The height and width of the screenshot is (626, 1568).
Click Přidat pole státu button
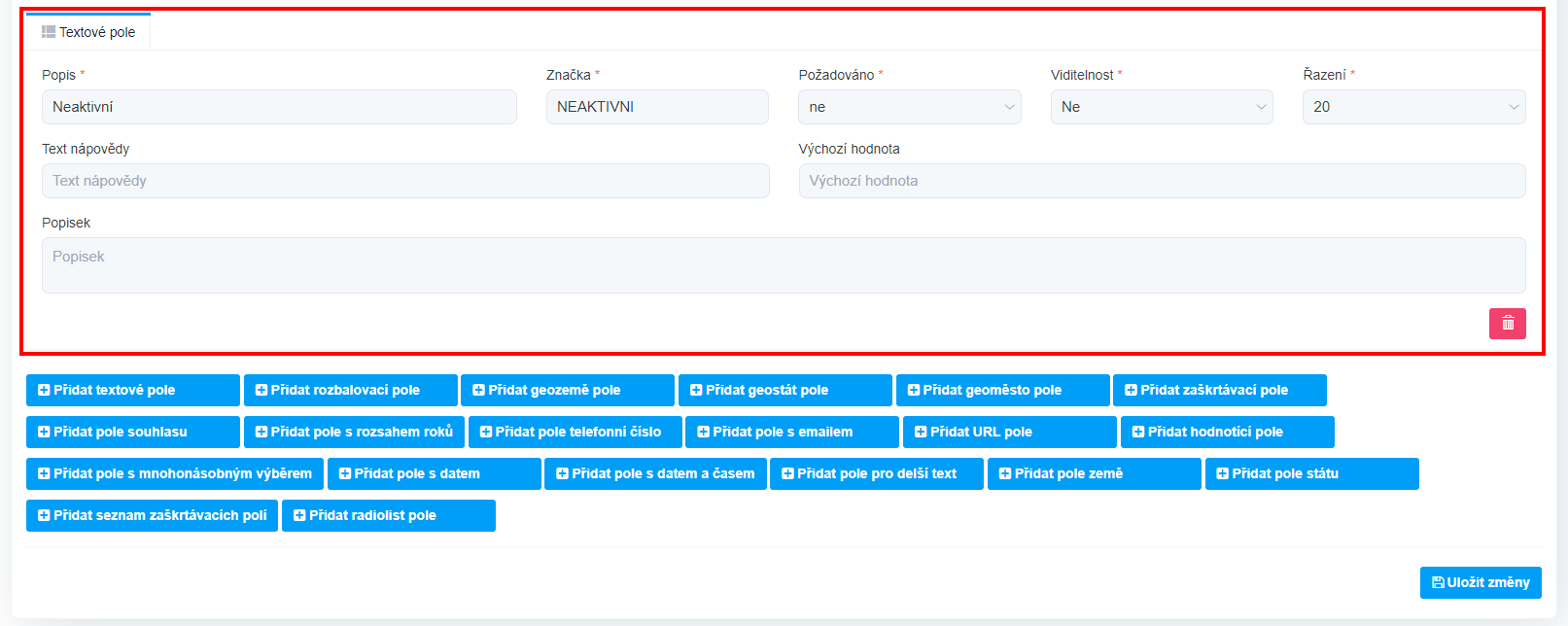(1312, 473)
